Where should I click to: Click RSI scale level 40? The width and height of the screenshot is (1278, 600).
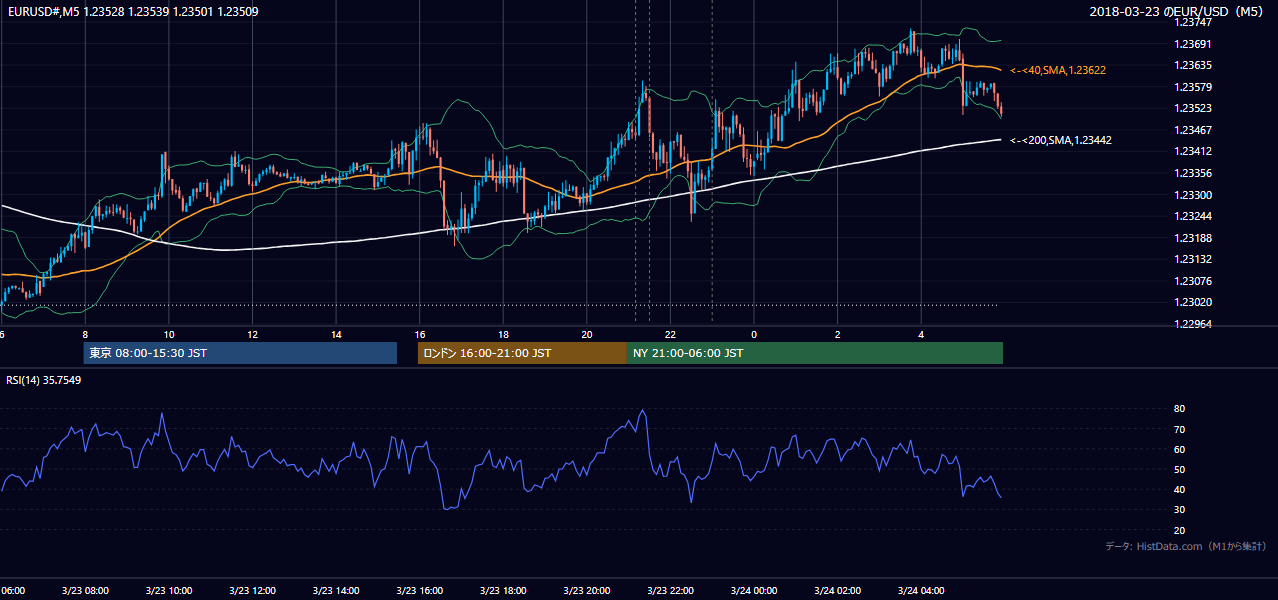pyautogui.click(x=1179, y=489)
